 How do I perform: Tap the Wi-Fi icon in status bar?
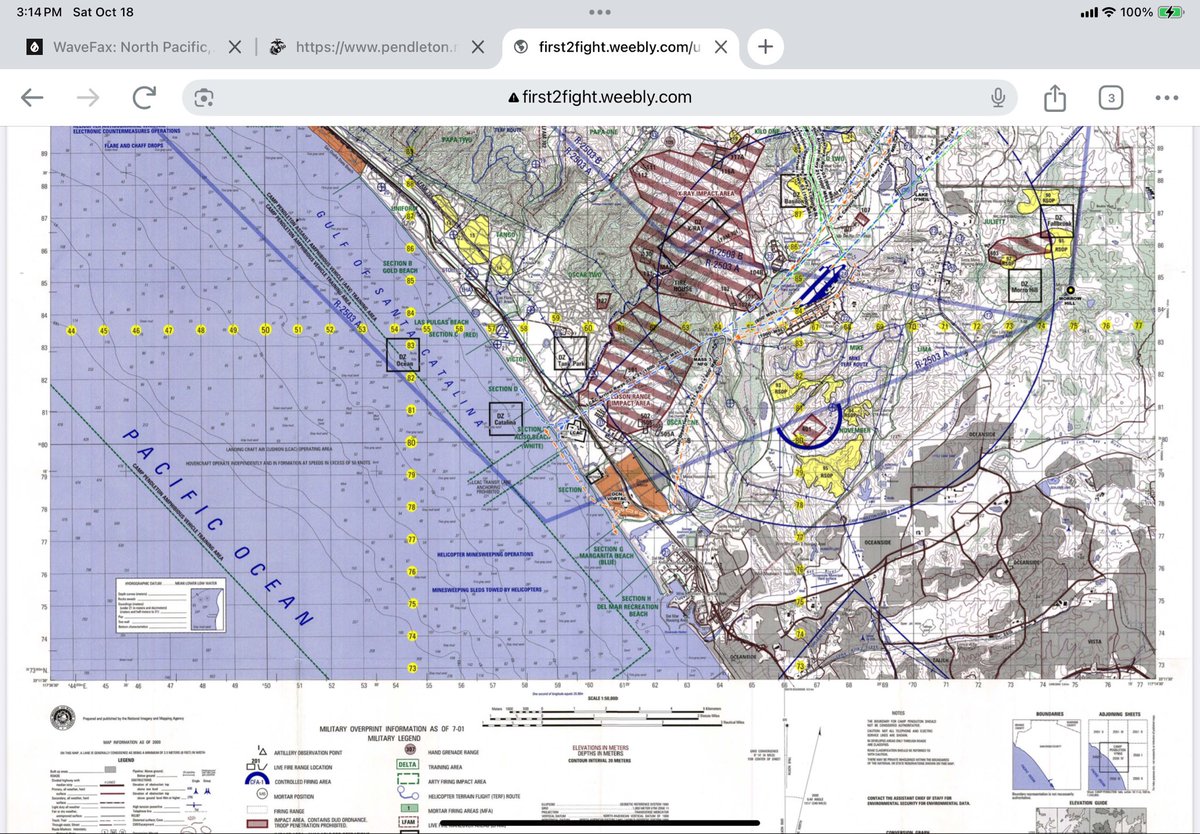click(1109, 12)
